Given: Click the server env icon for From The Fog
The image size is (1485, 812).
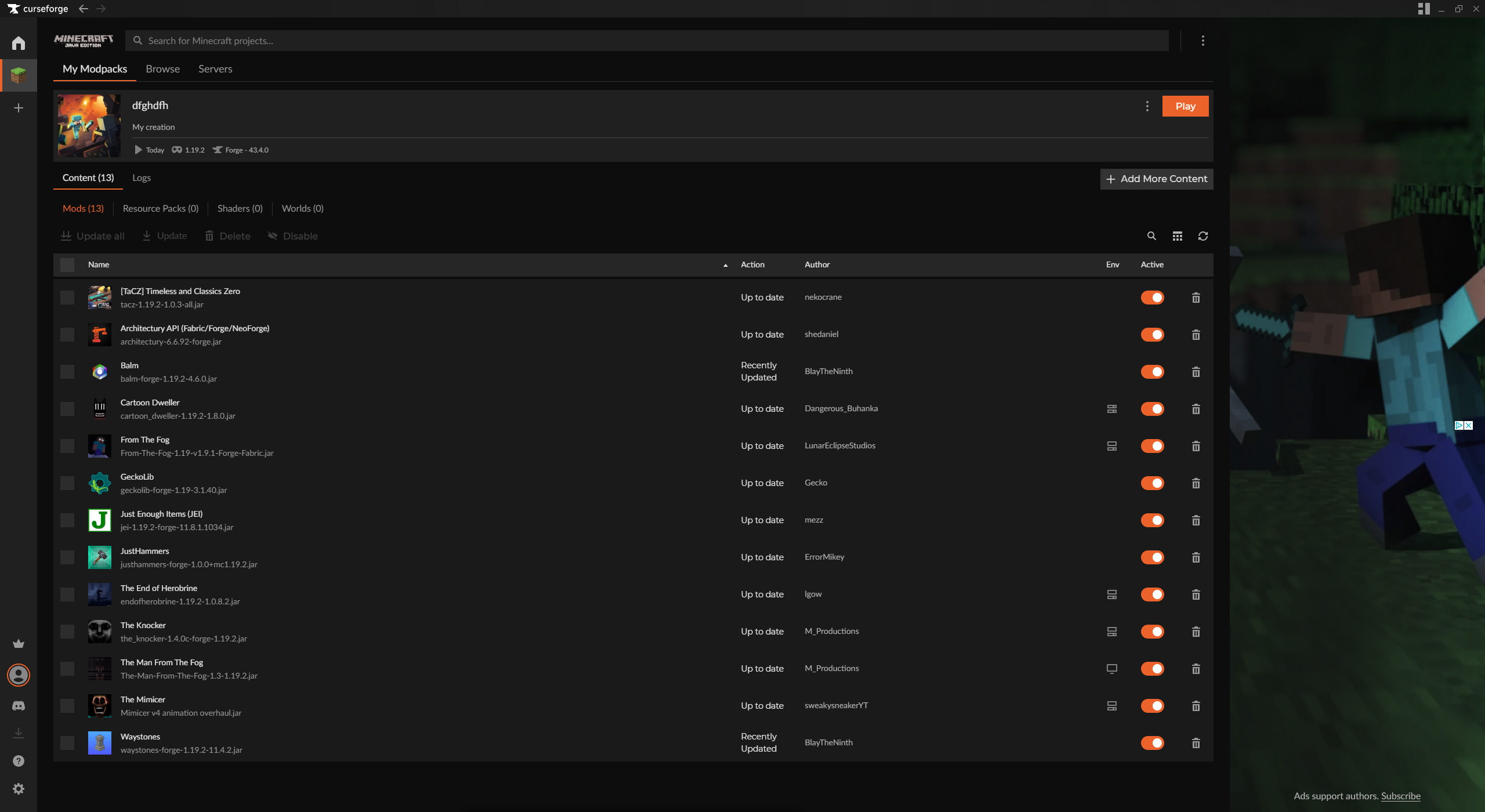Looking at the screenshot, I should click(x=1112, y=446).
